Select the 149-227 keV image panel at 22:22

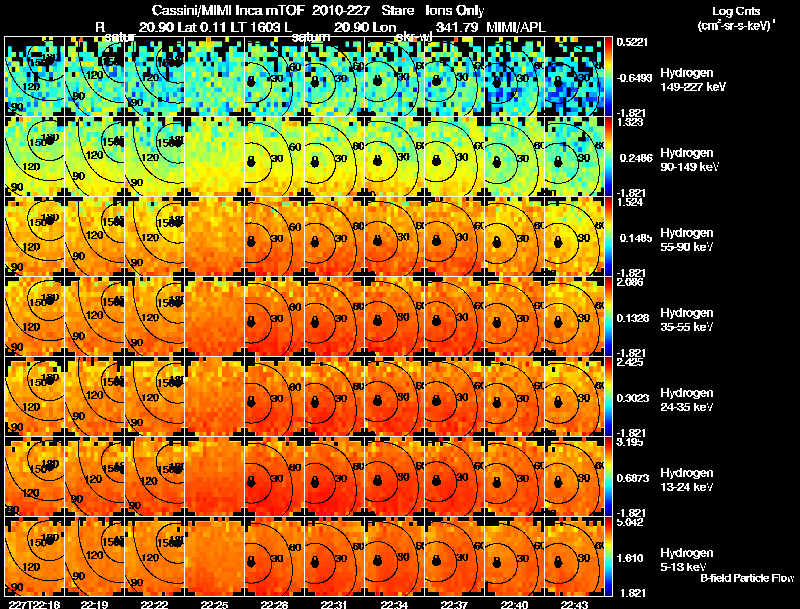pos(155,77)
